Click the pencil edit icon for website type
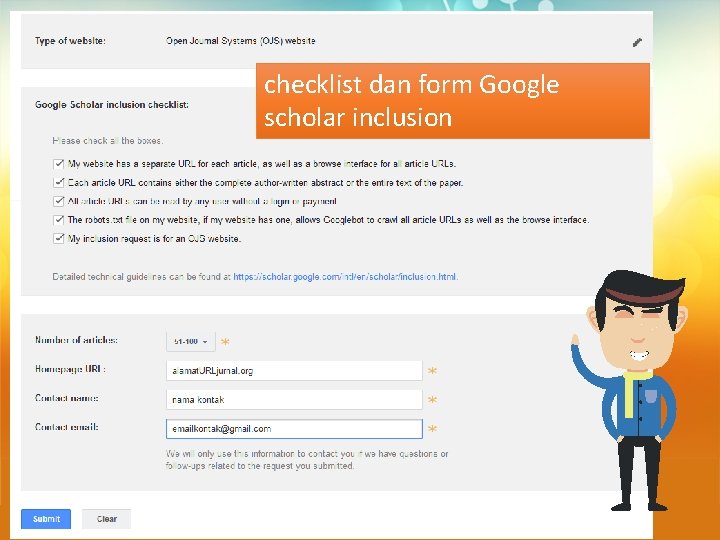 coord(637,42)
